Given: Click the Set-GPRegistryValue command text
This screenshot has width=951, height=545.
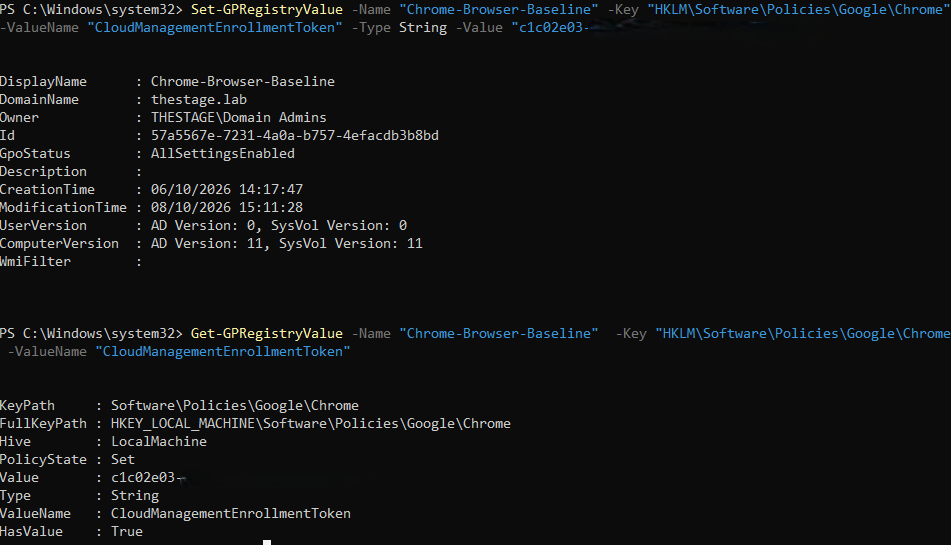Looking at the screenshot, I should 267,10.
